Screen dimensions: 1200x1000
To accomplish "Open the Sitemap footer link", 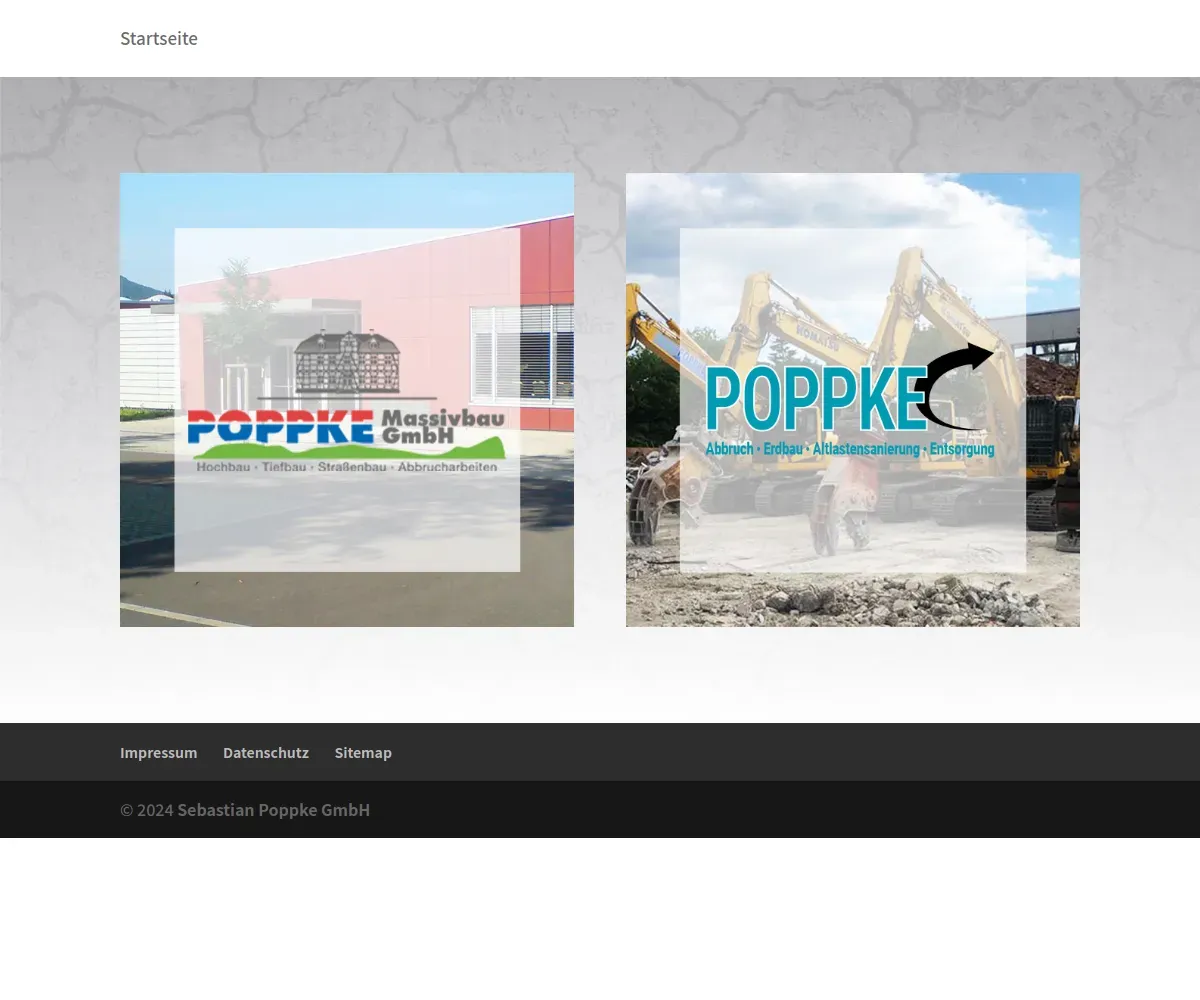I will [363, 752].
